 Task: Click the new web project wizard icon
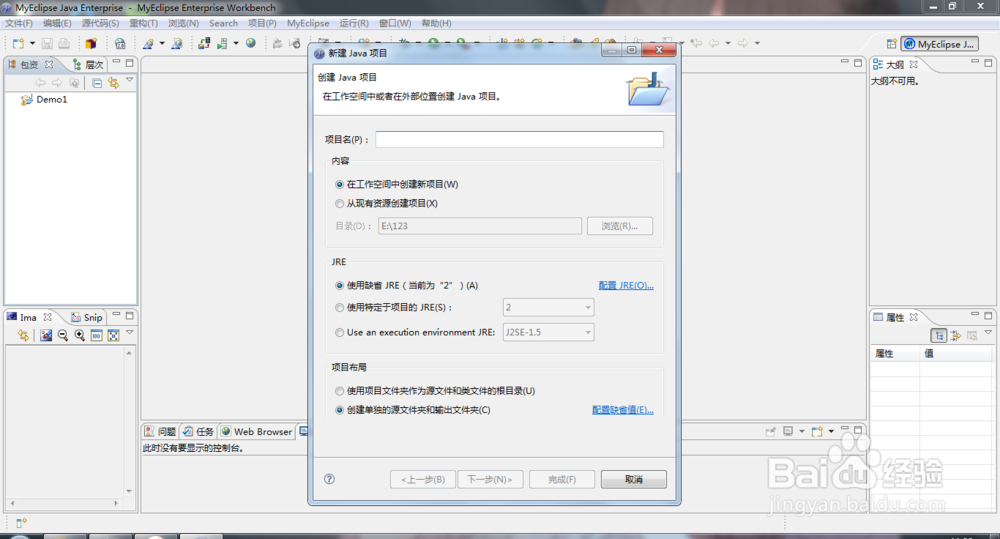[x=148, y=43]
